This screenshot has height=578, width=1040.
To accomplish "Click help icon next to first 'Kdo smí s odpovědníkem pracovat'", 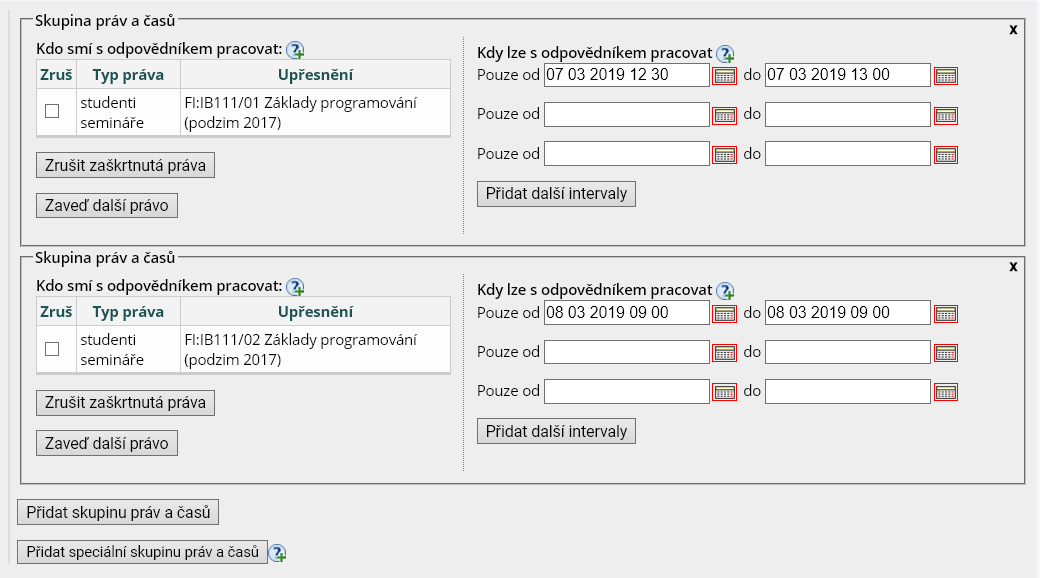I will [x=295, y=50].
